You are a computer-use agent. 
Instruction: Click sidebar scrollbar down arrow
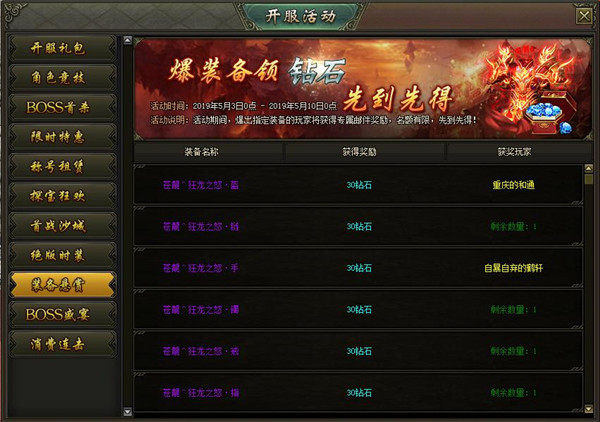(128, 412)
